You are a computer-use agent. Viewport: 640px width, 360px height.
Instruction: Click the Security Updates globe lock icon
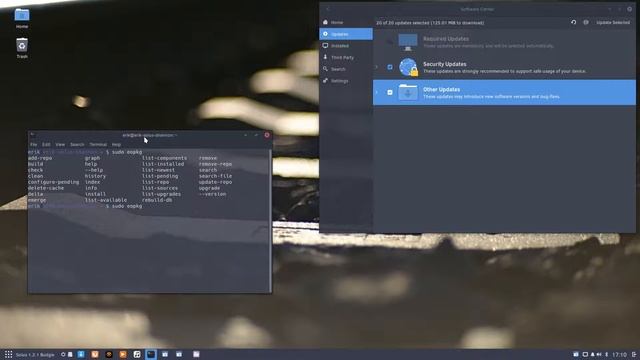[408, 67]
